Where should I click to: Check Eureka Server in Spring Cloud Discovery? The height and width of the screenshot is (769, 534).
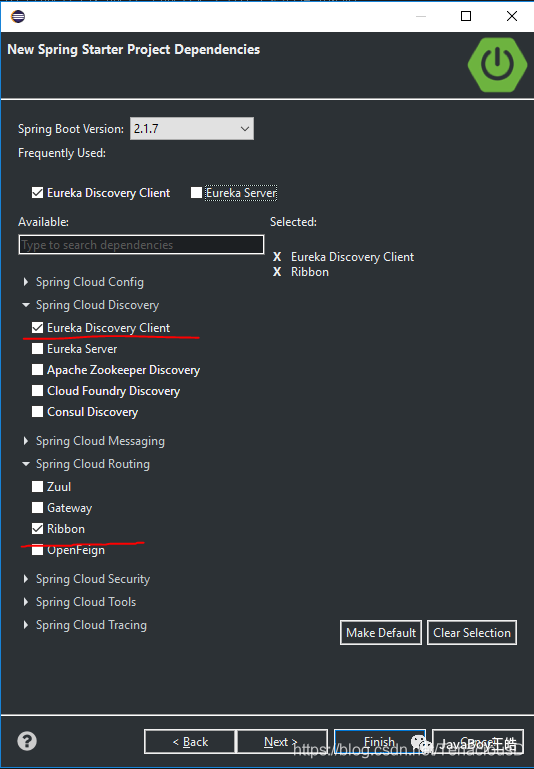tap(37, 349)
